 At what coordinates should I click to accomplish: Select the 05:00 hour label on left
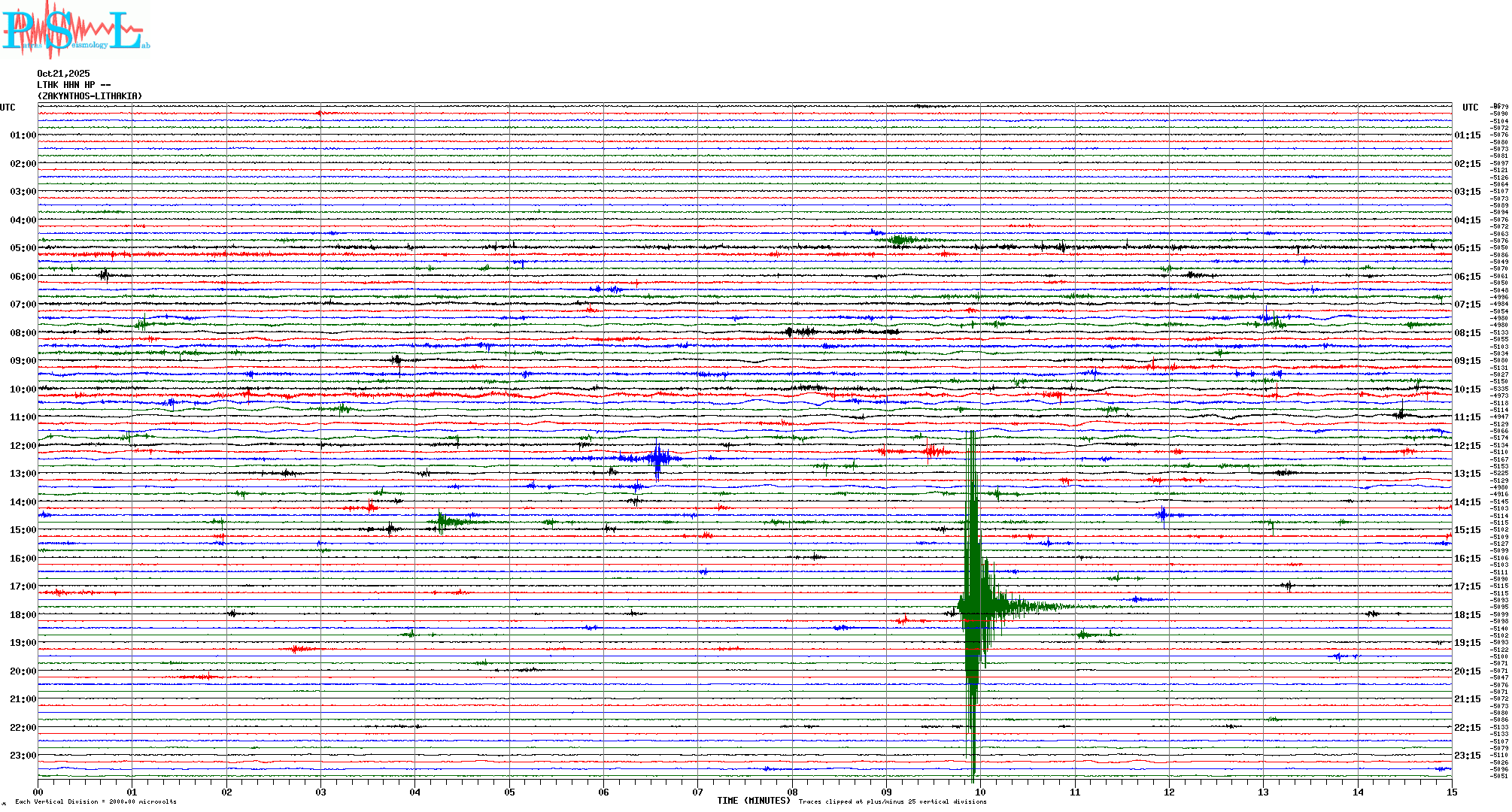pos(23,248)
